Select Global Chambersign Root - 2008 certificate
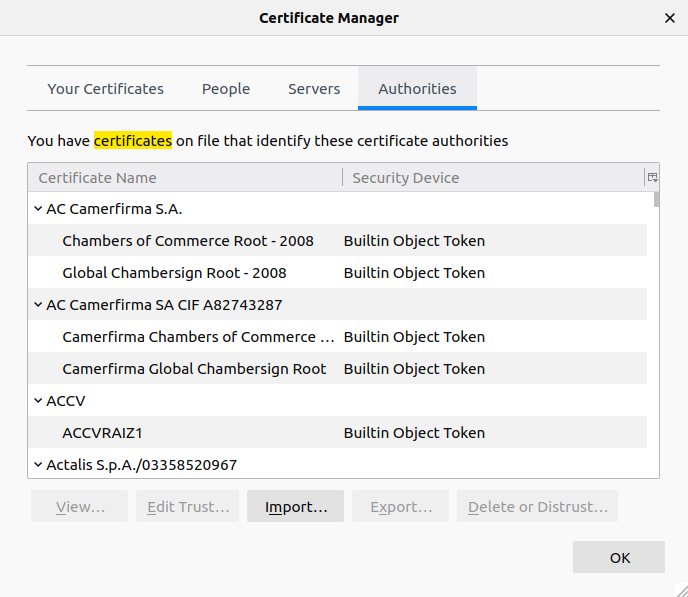Viewport: 688px width, 597px height. 174,273
